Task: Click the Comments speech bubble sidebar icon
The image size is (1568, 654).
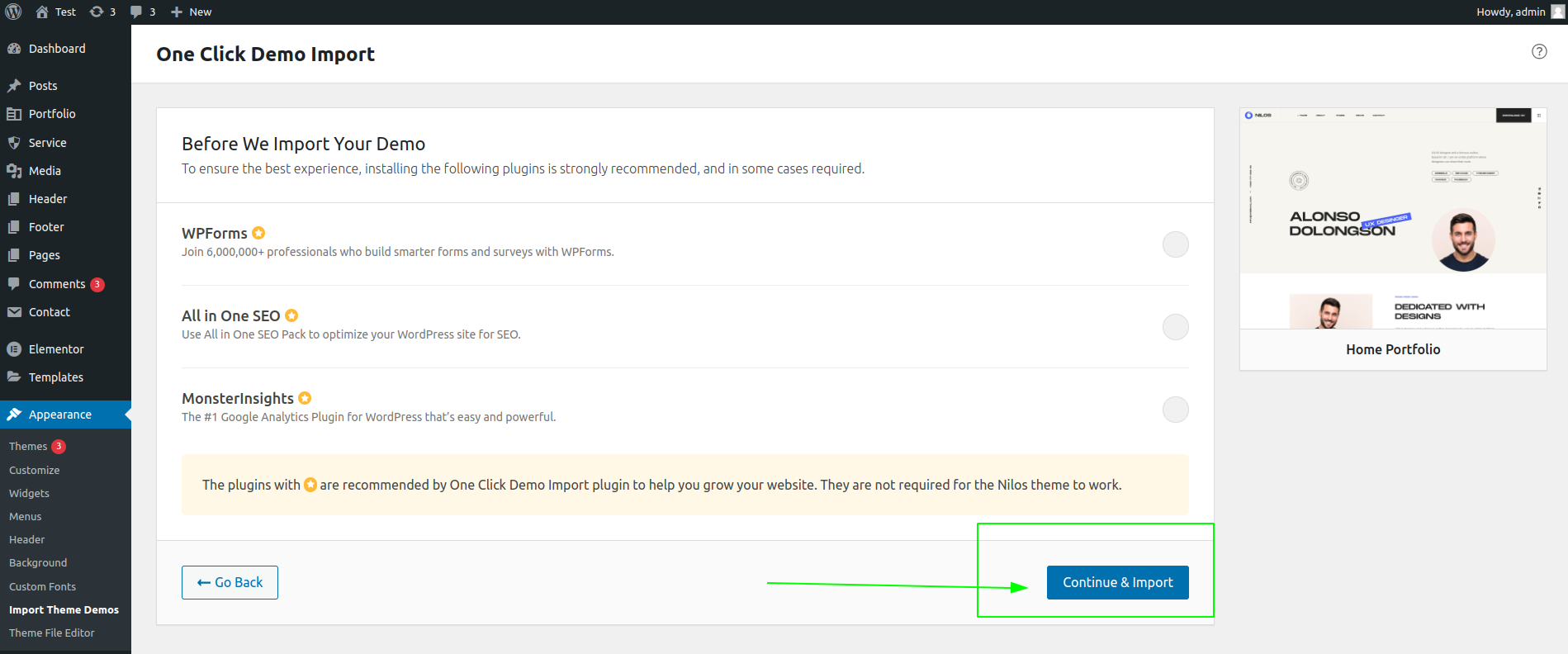Action: 14,284
